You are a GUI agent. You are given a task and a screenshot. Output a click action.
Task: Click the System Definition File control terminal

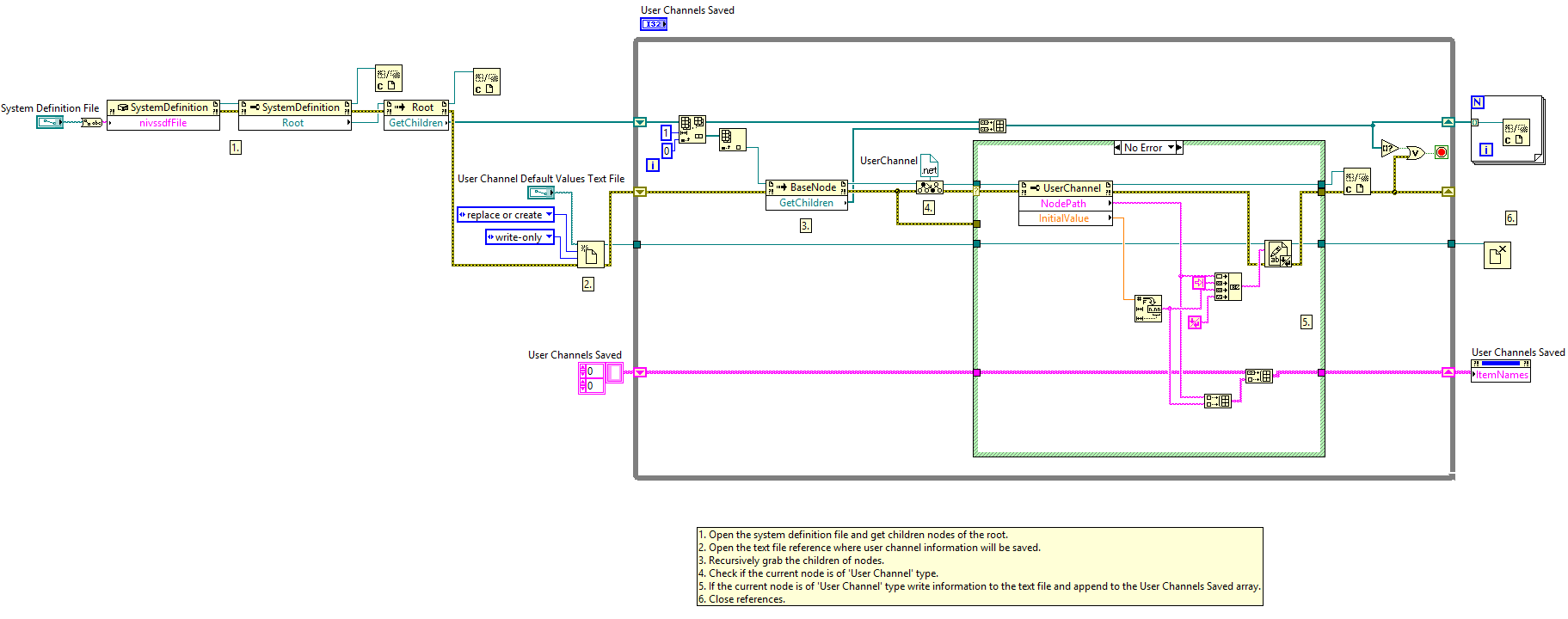tap(49, 123)
